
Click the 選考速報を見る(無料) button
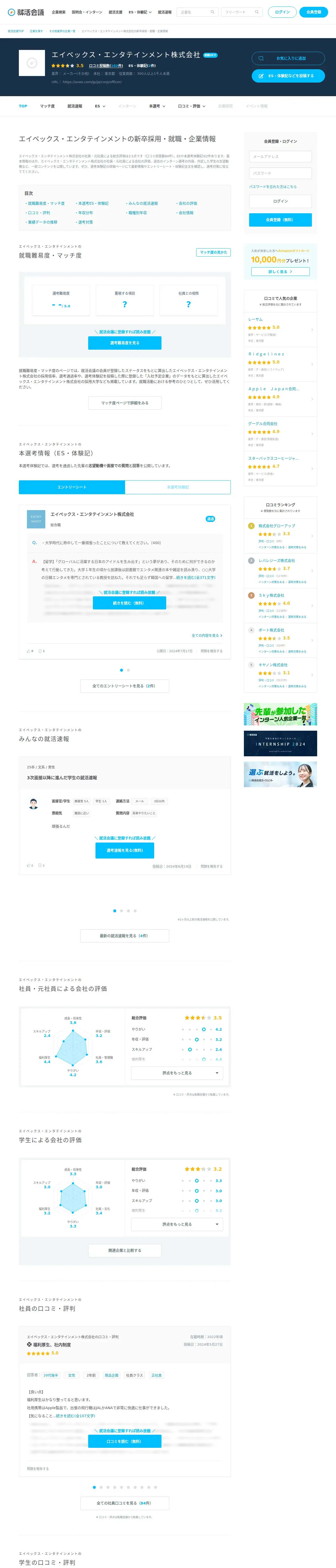click(125, 850)
